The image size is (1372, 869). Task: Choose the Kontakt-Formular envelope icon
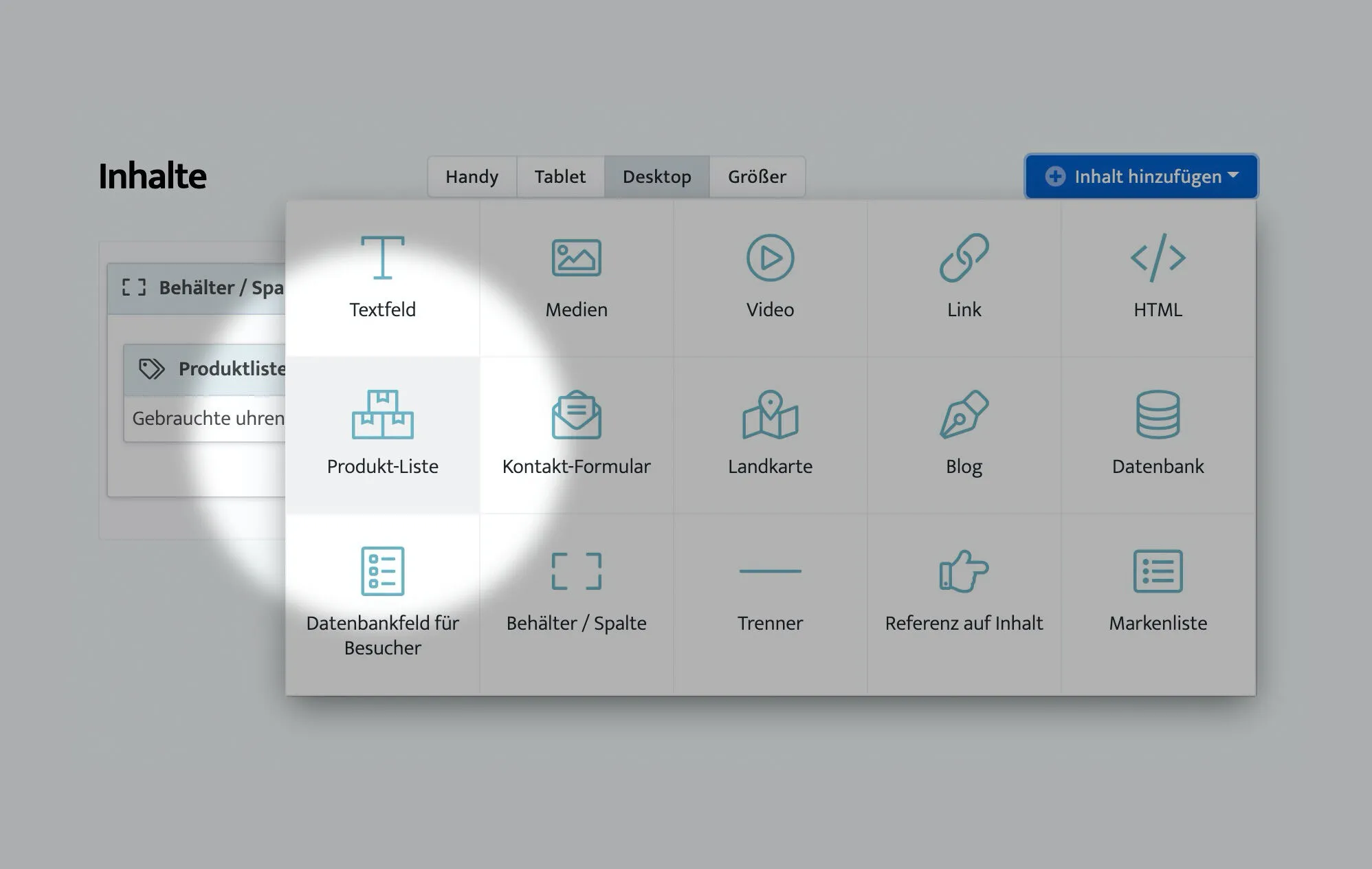pyautogui.click(x=576, y=415)
